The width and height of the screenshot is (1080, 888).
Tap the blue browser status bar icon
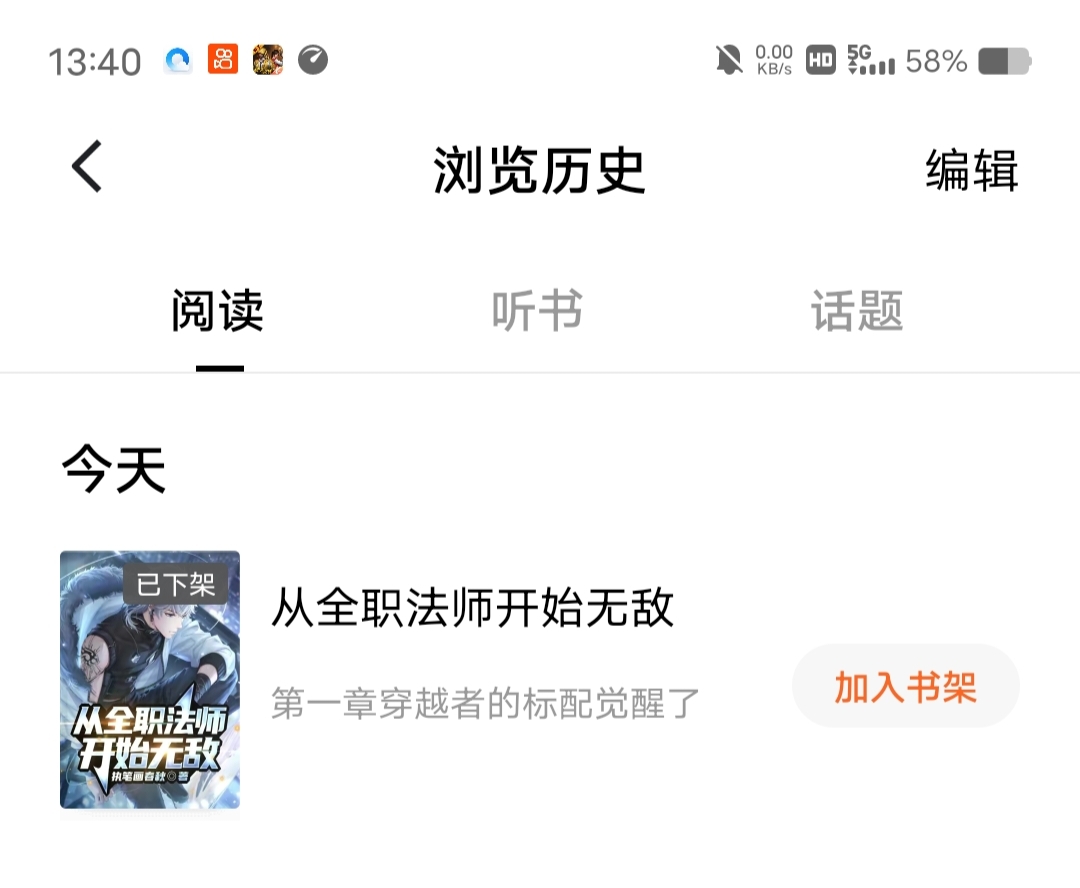[x=178, y=60]
